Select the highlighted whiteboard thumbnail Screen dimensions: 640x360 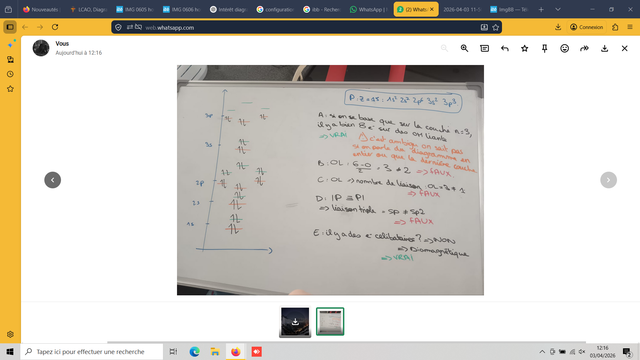pos(330,322)
